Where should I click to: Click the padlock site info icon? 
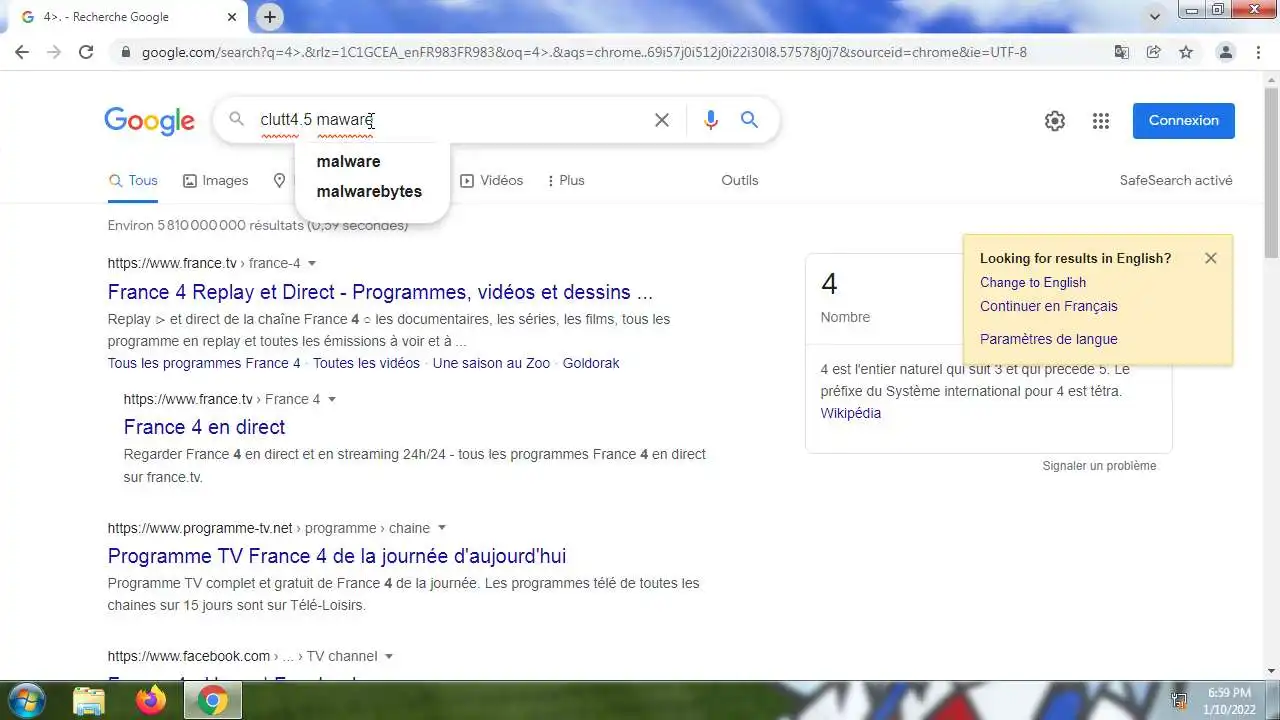click(126, 52)
